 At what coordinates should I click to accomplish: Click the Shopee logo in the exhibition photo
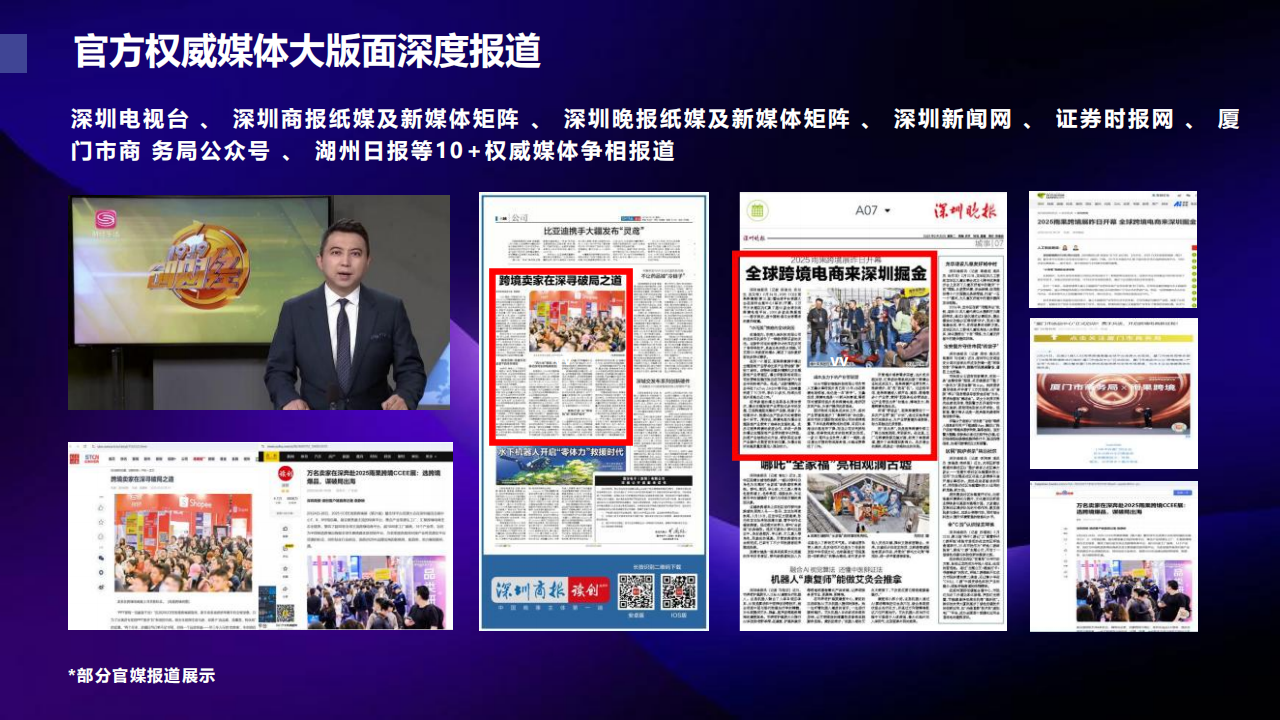click(184, 502)
